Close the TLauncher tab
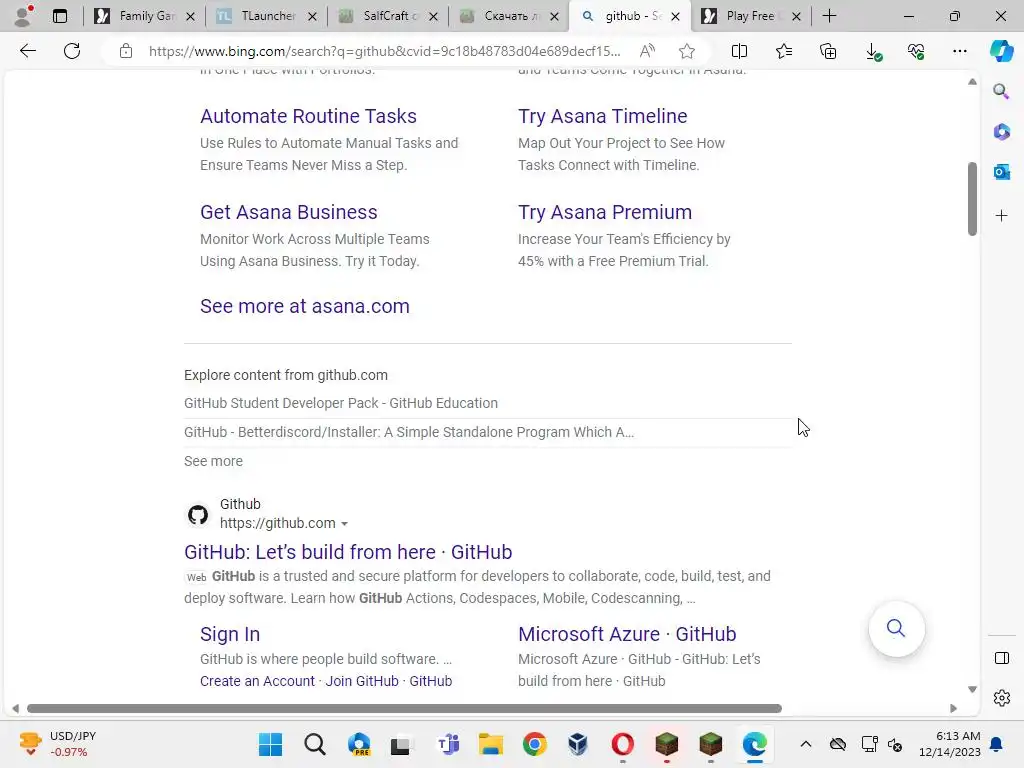 tap(312, 16)
